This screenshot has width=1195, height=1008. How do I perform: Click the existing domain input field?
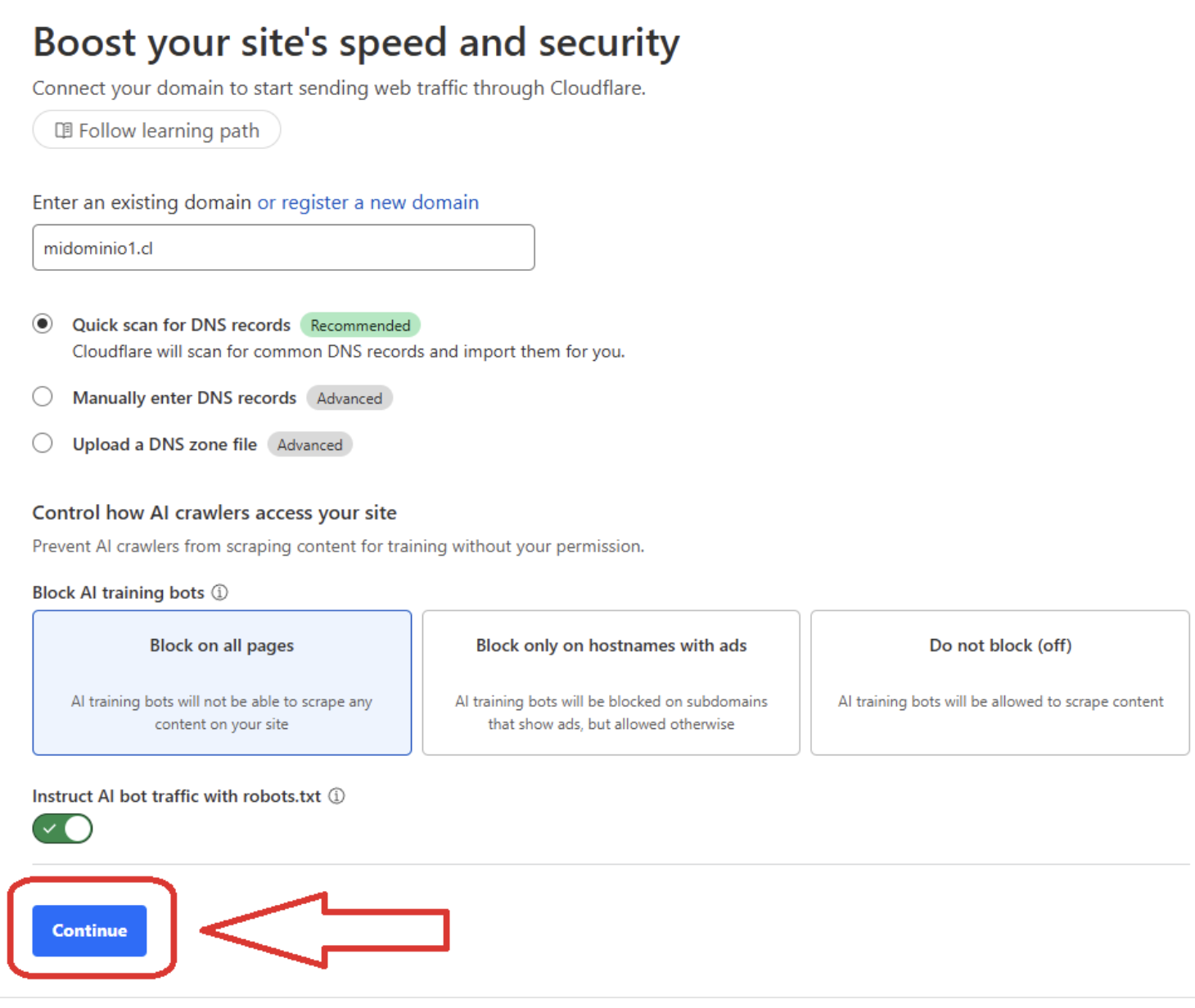click(x=283, y=248)
